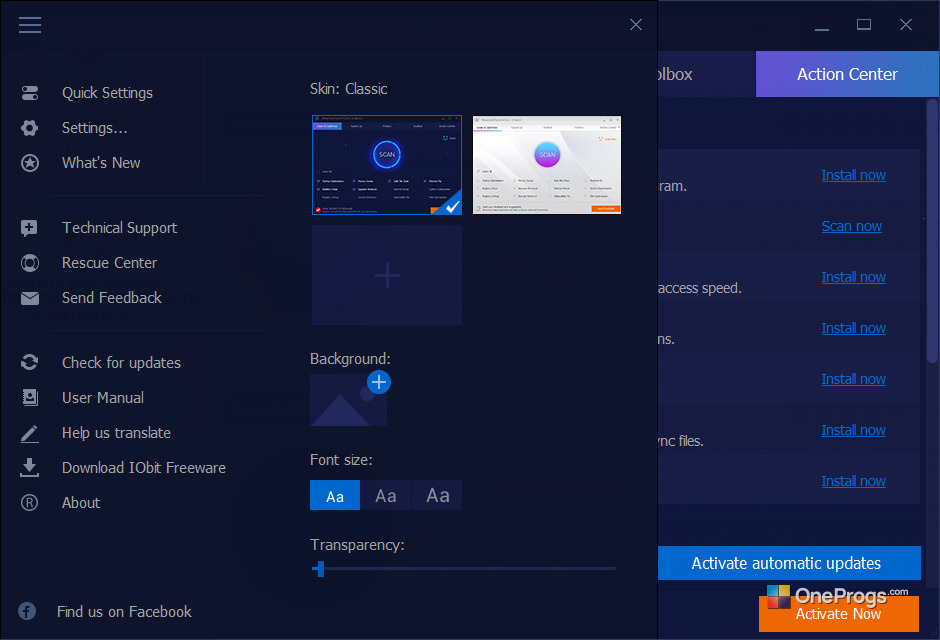The height and width of the screenshot is (640, 940).
Task: Click Install now in the 'access speed' row
Action: [x=853, y=277]
